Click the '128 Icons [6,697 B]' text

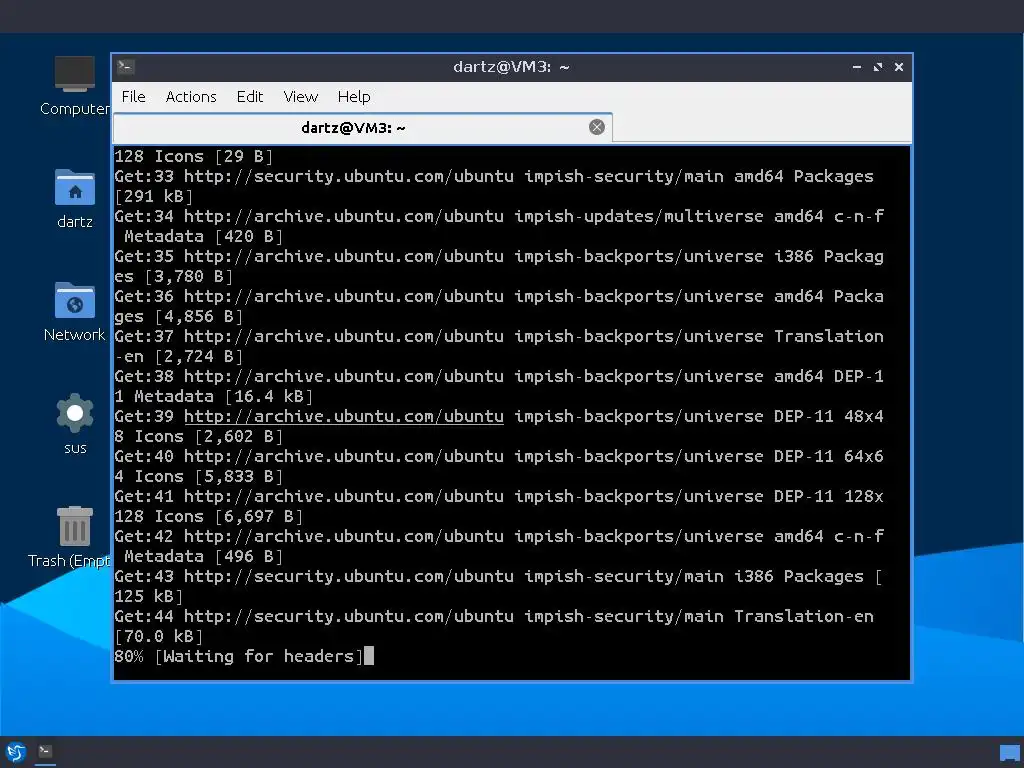[208, 517]
